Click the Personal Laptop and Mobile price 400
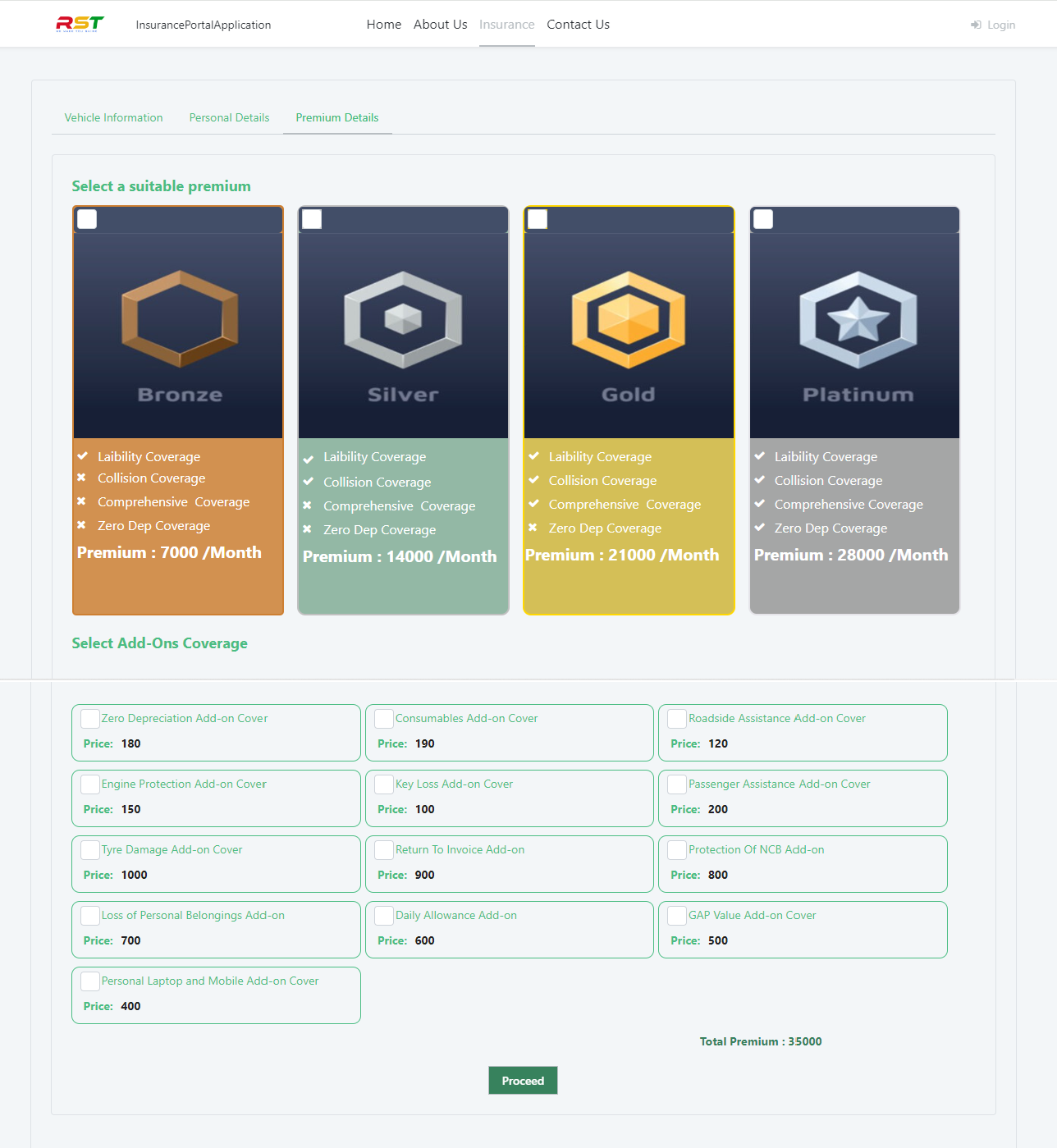Image resolution: width=1057 pixels, height=1148 pixels. 131,1006
